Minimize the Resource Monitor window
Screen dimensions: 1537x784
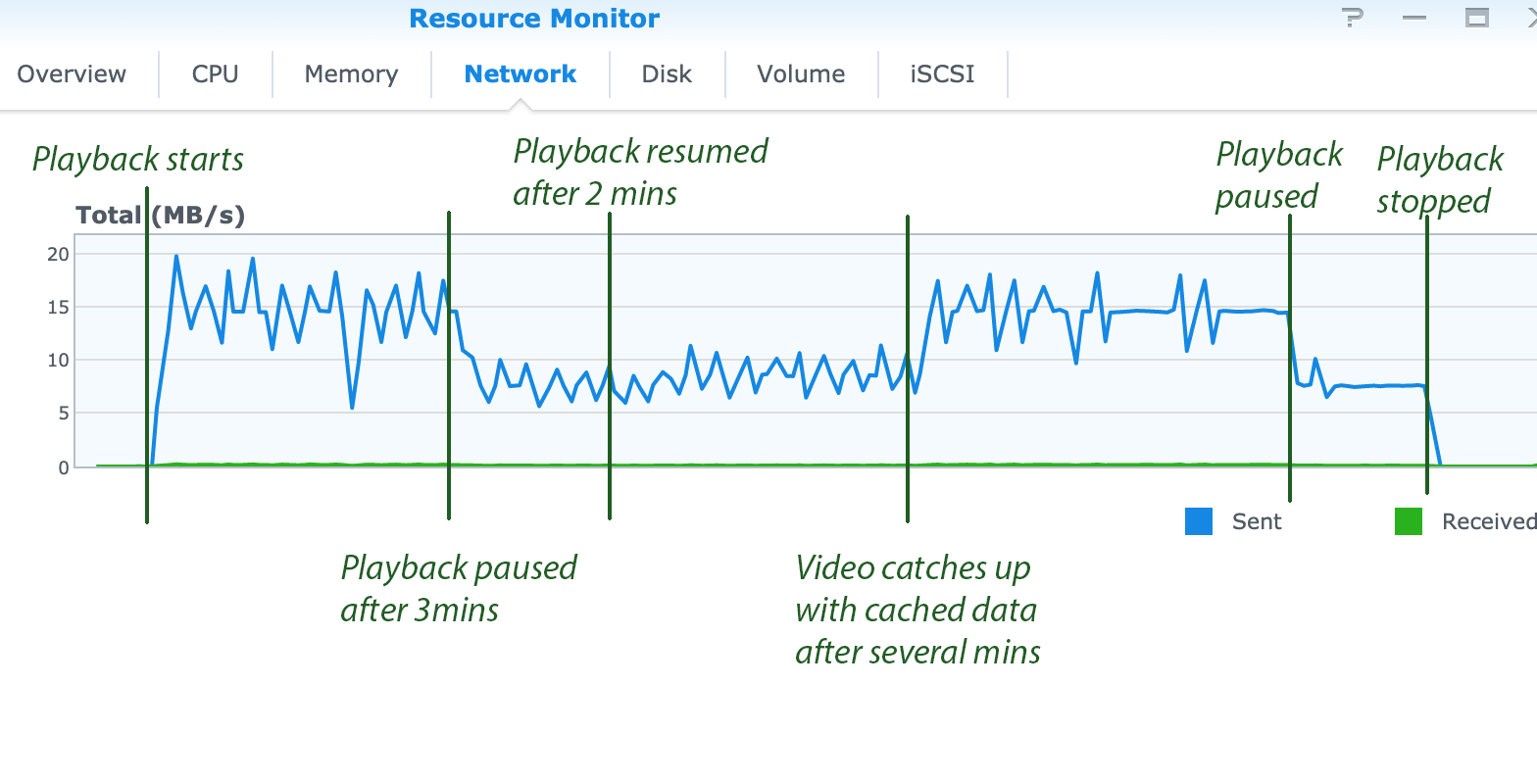(x=1414, y=18)
